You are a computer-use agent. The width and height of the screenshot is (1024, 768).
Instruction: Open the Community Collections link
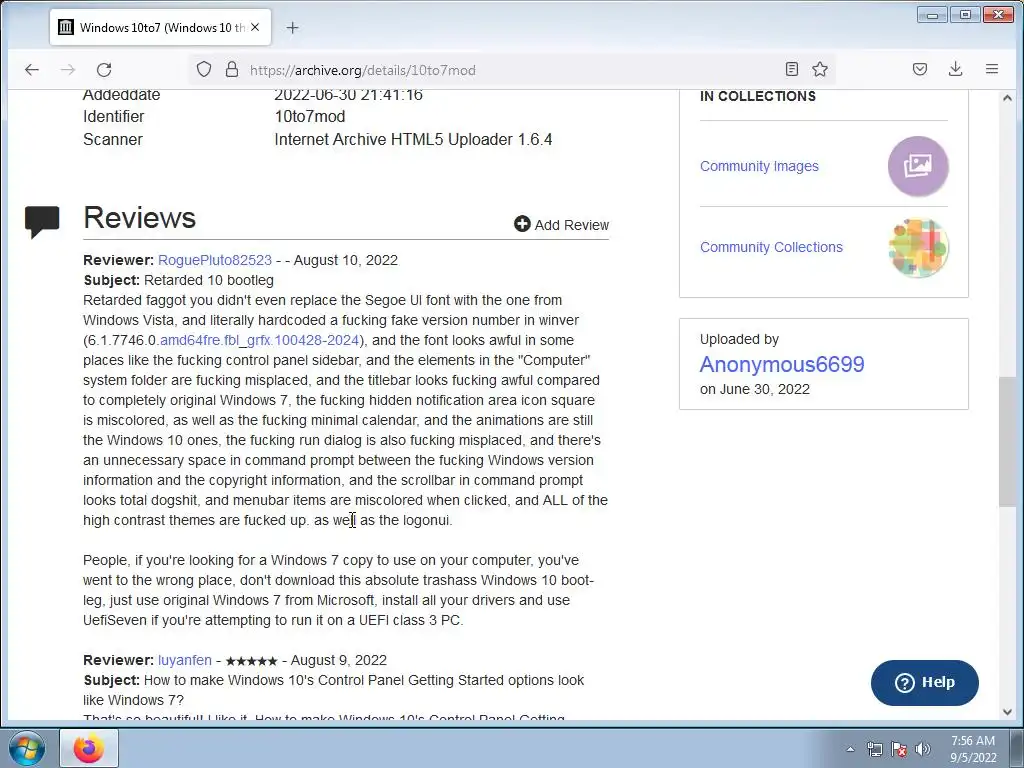(x=771, y=247)
